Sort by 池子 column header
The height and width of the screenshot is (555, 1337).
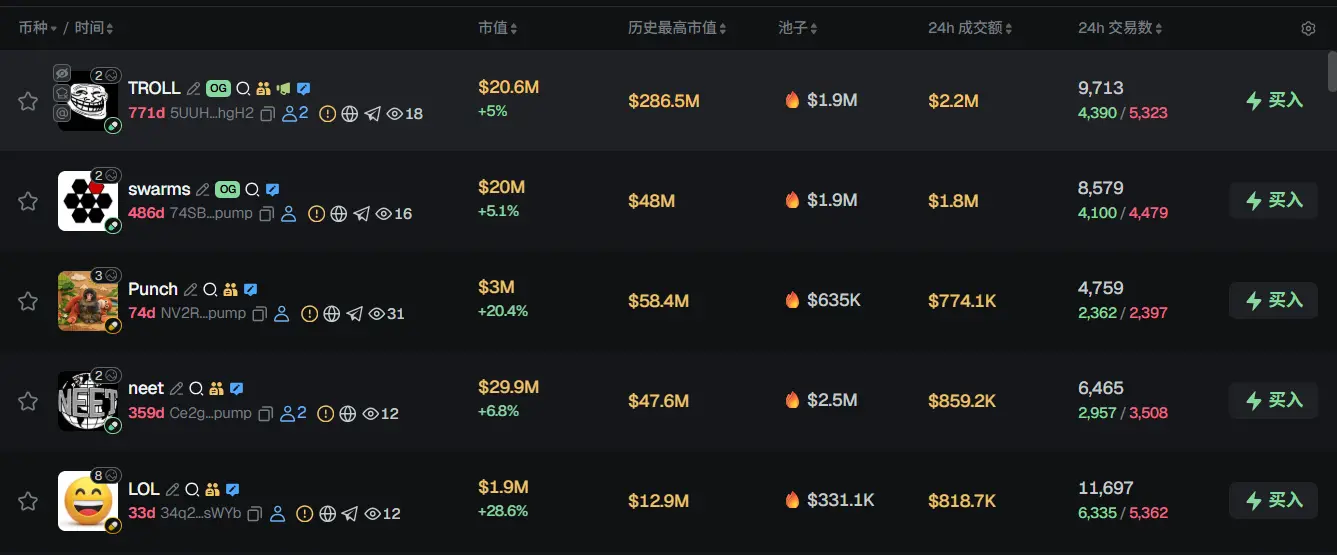[798, 28]
